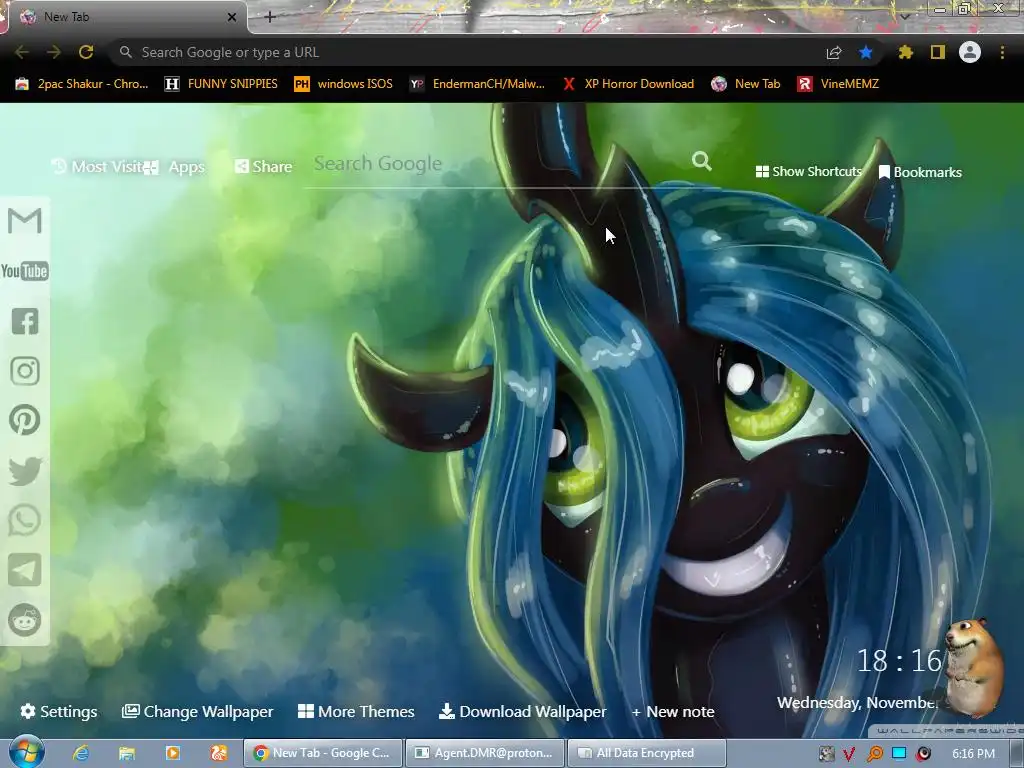Open the Most Visited menu
This screenshot has height=768, width=1024.
pyautogui.click(x=97, y=167)
